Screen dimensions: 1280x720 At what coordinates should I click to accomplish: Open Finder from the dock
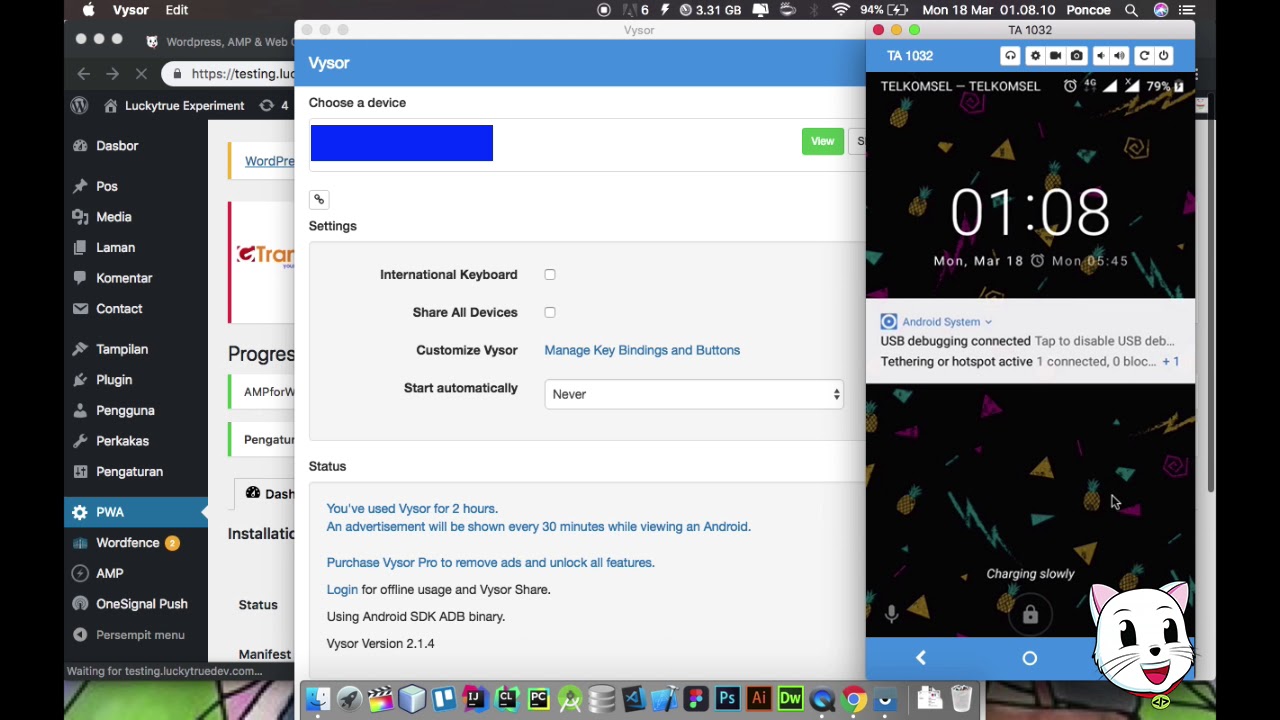pyautogui.click(x=318, y=699)
